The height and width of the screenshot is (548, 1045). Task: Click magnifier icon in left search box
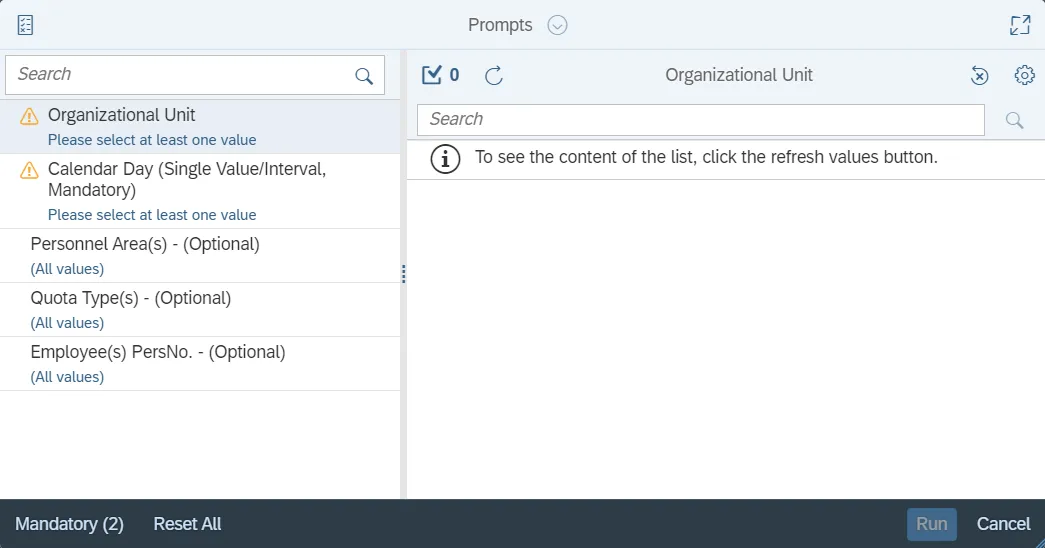[364, 75]
